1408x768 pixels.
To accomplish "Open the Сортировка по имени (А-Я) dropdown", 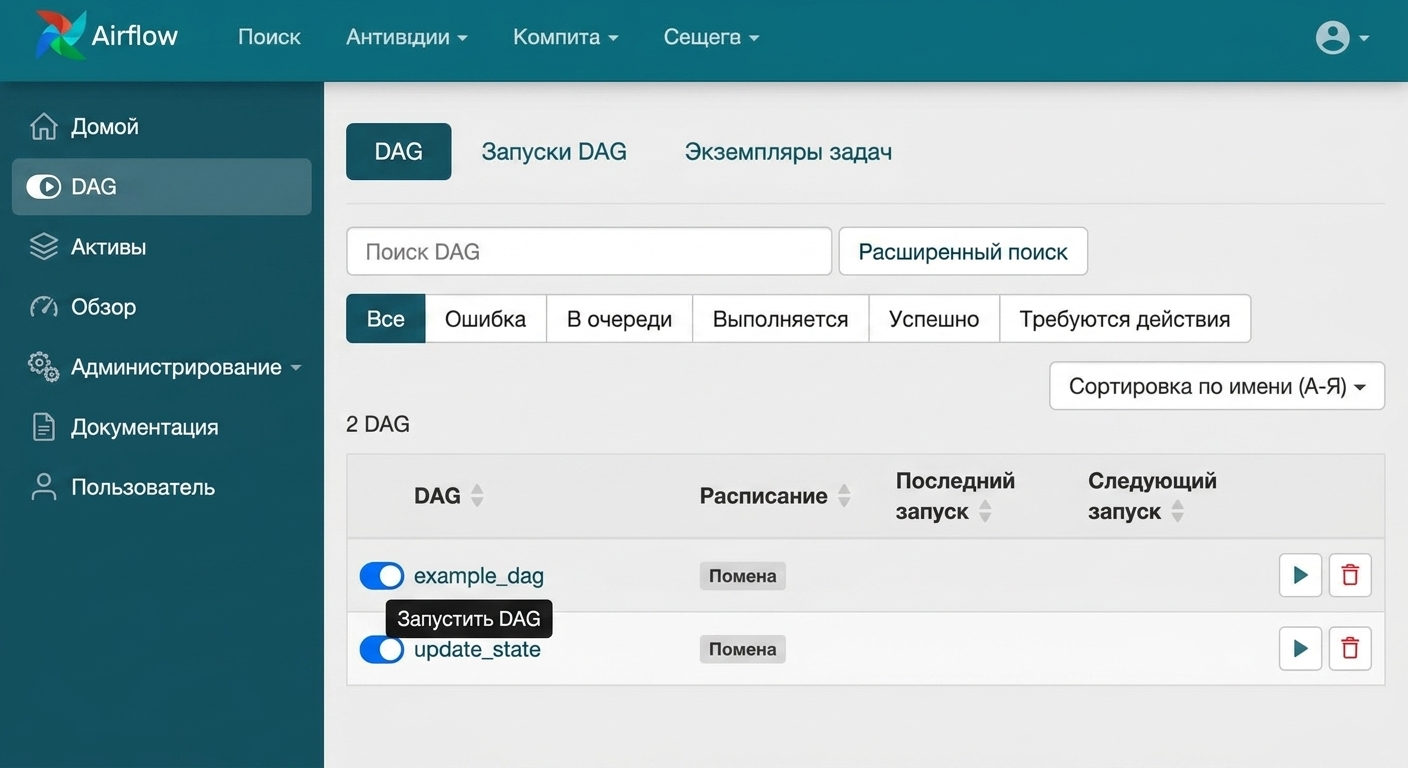I will pyautogui.click(x=1217, y=386).
